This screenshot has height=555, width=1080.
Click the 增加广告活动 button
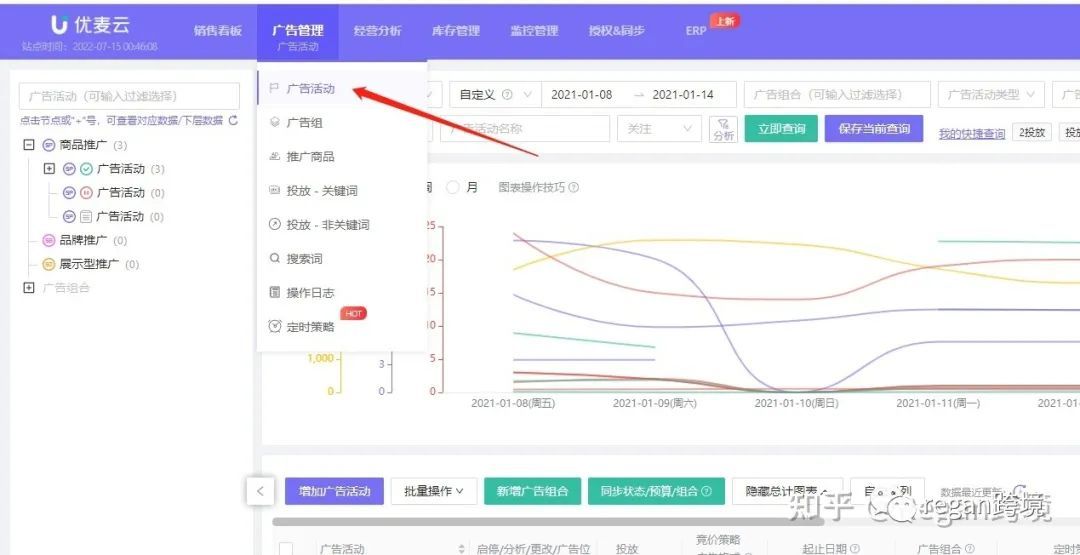click(335, 492)
